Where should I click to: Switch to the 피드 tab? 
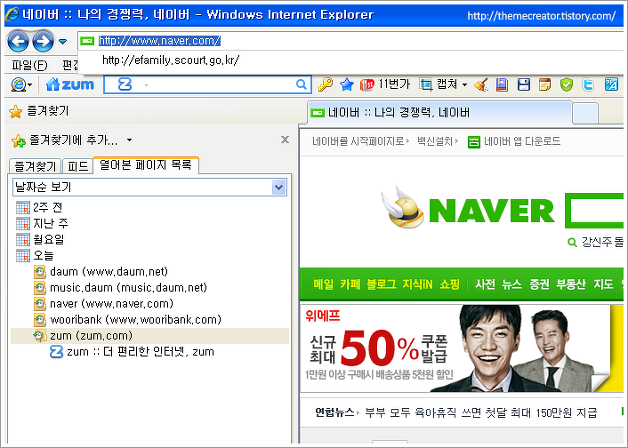pyautogui.click(x=78, y=166)
